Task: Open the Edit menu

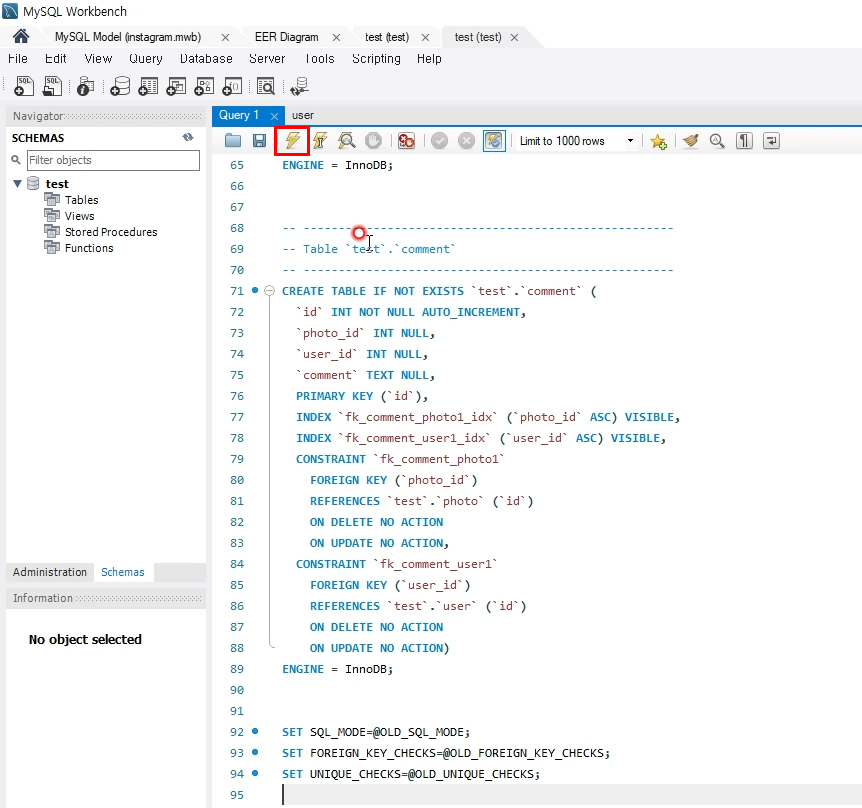Action: click(x=56, y=59)
